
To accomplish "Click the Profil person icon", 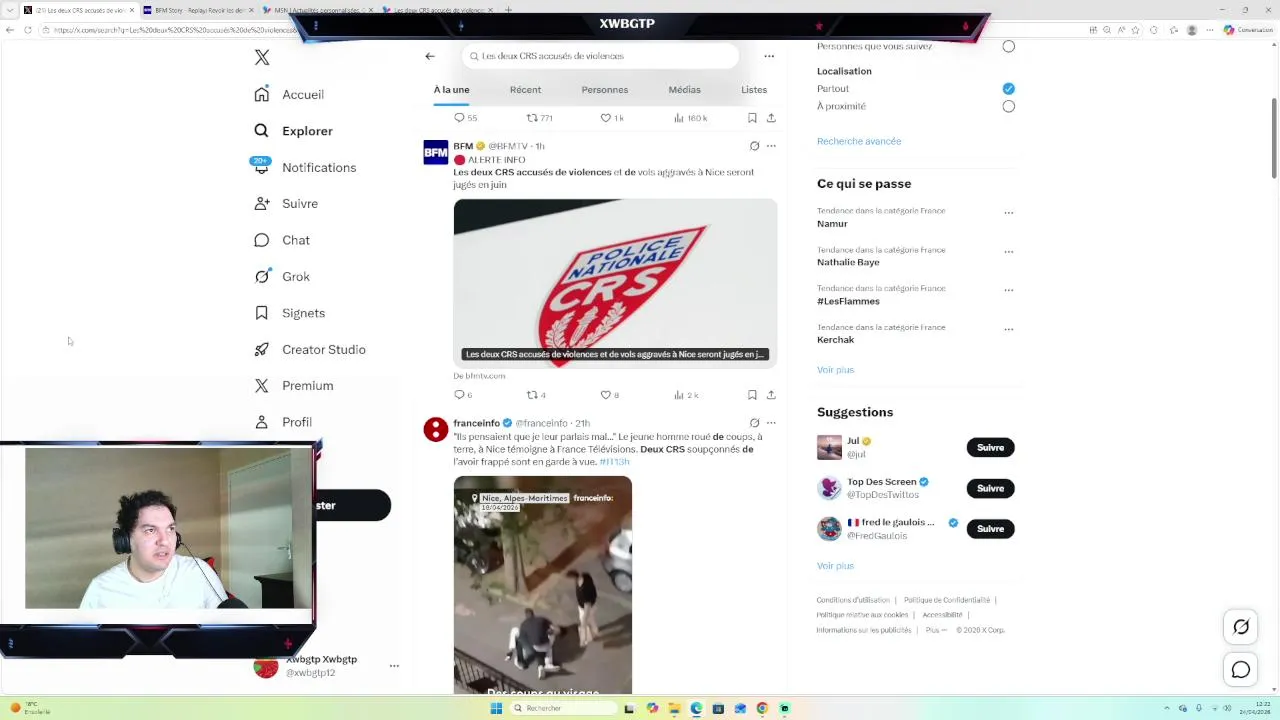I will coord(262,422).
